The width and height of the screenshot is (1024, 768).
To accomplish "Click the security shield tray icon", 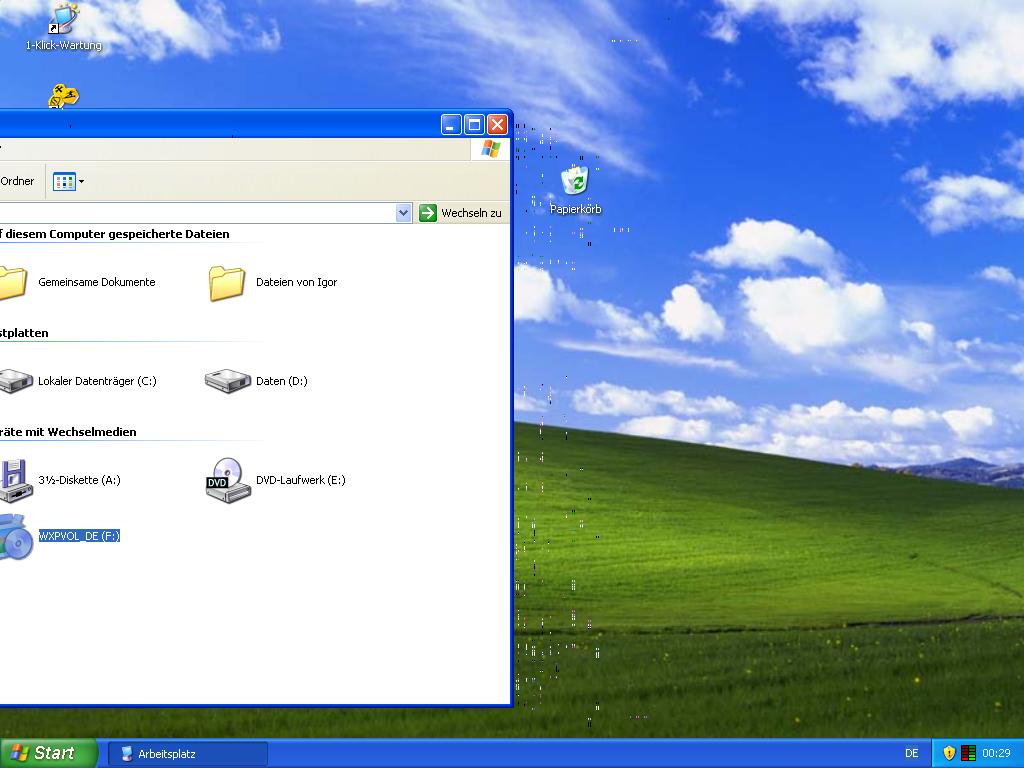I will tap(949, 753).
